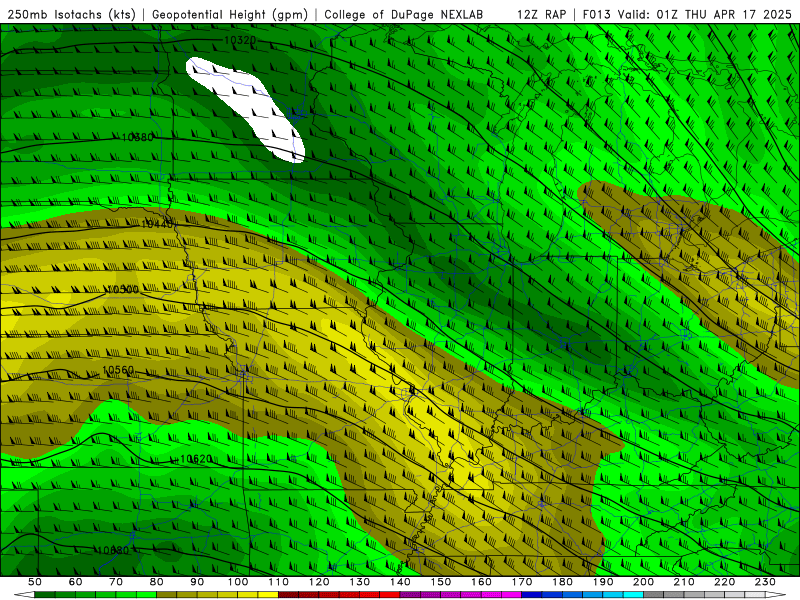The image size is (800, 600).
Task: Click the '250mb Isotachs (kts)' title text
Action: [72, 15]
